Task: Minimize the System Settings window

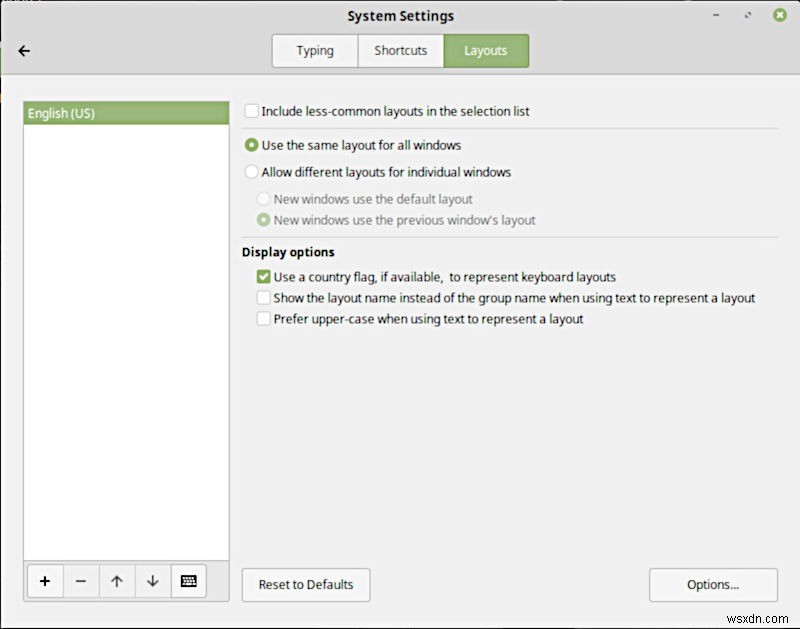Action: (x=716, y=15)
